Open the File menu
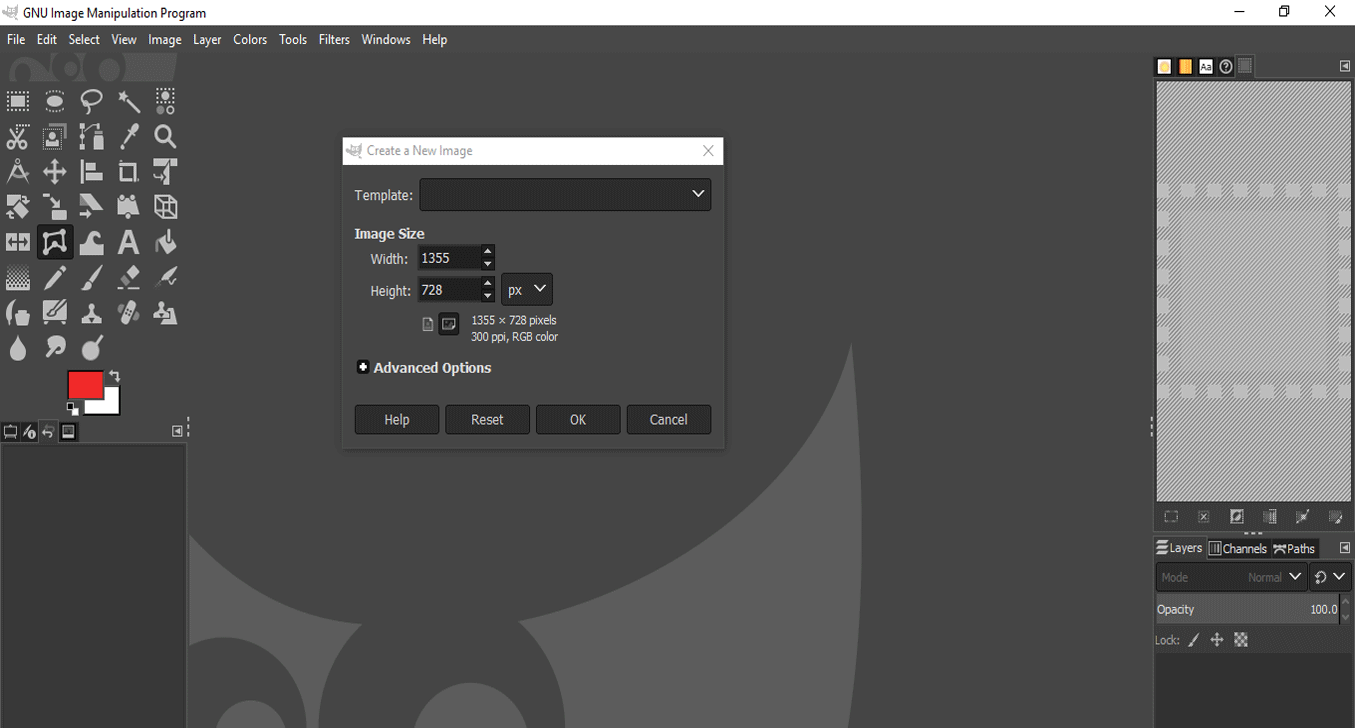Image resolution: width=1355 pixels, height=728 pixels. [16, 40]
